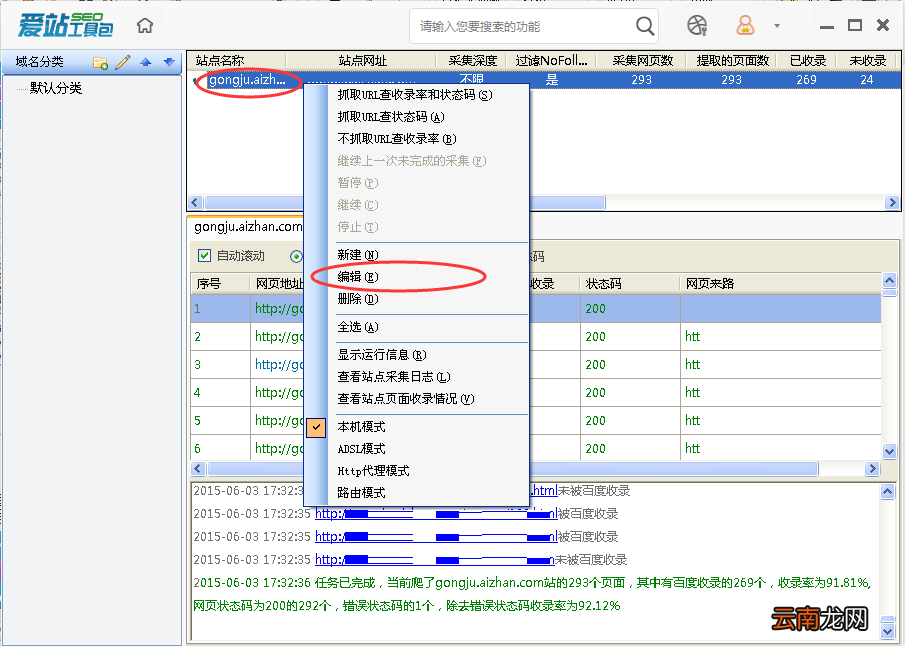Go to the home page icon
The width and height of the screenshot is (905, 647).
(x=144, y=25)
